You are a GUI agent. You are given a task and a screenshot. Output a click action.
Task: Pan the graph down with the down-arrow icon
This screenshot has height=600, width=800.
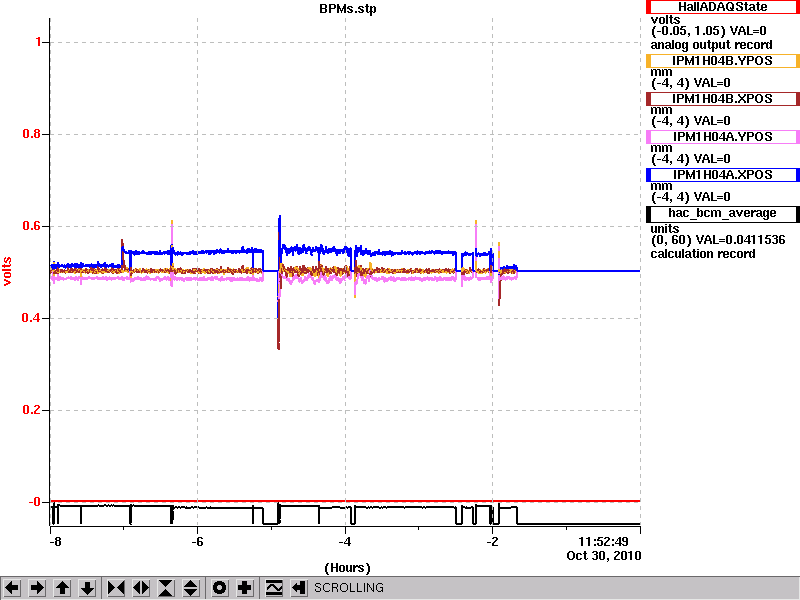pos(88,588)
